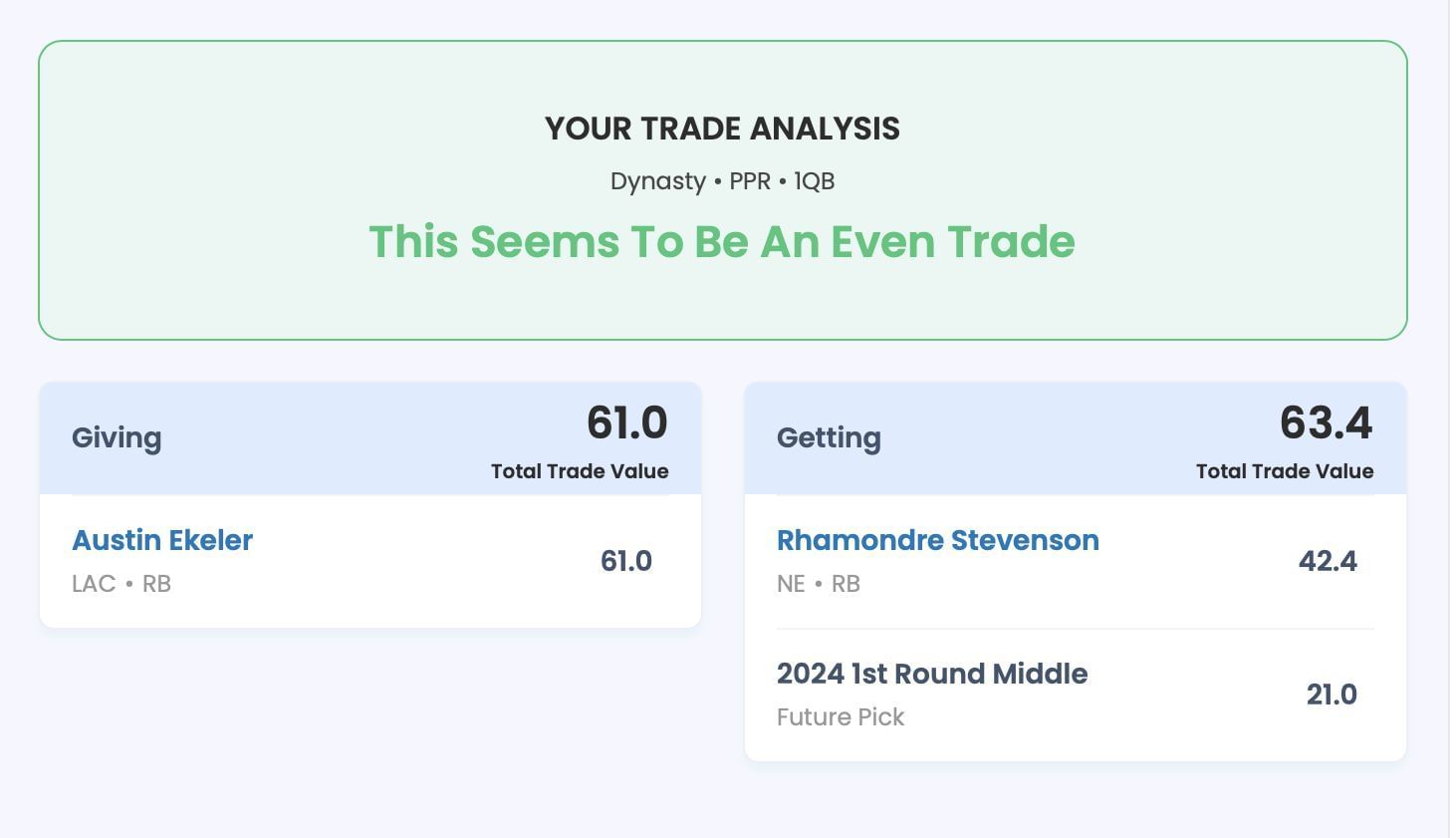Click the "NE • RB" team position text

tap(818, 584)
